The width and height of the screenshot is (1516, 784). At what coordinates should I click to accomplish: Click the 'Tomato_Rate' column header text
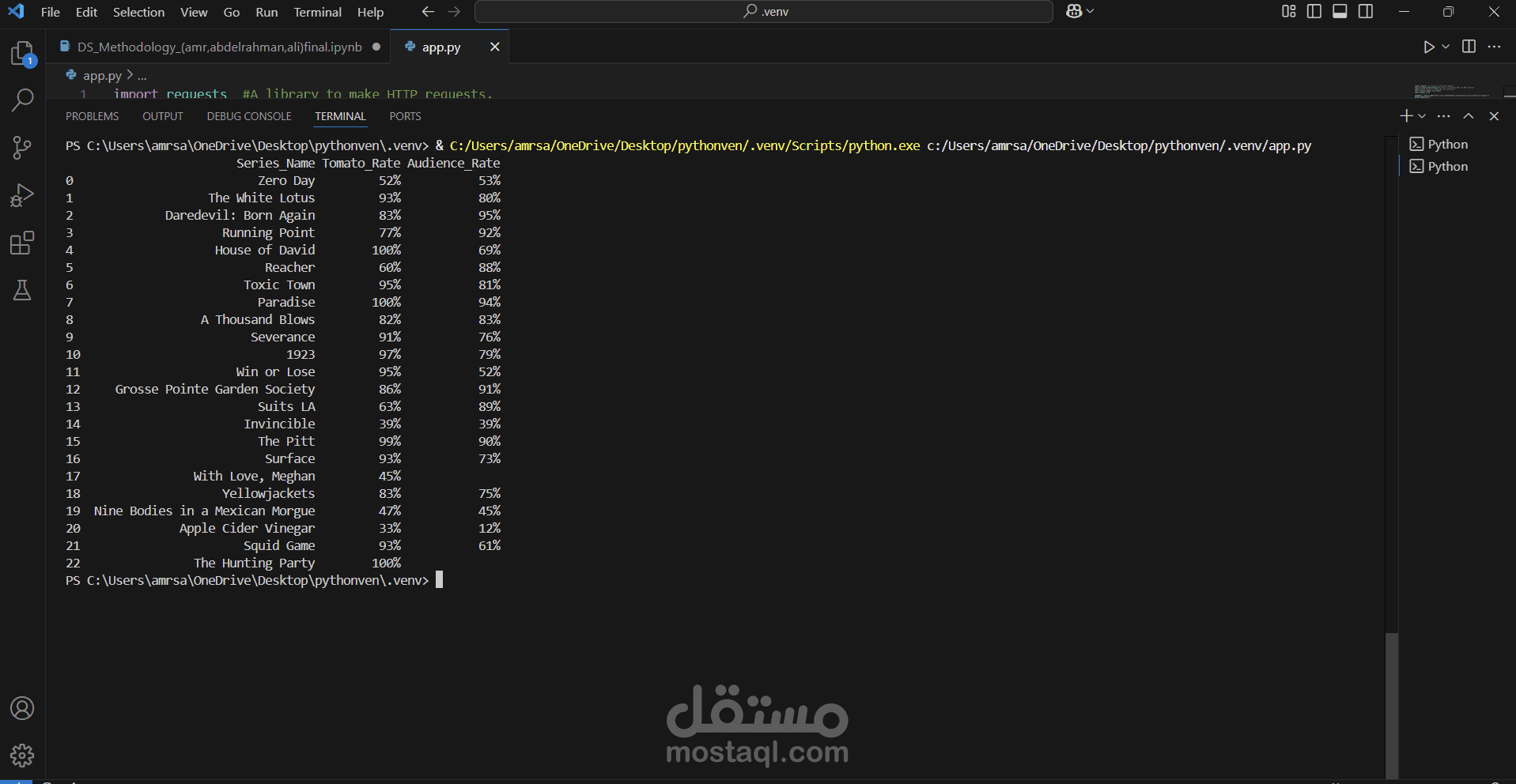(x=361, y=163)
